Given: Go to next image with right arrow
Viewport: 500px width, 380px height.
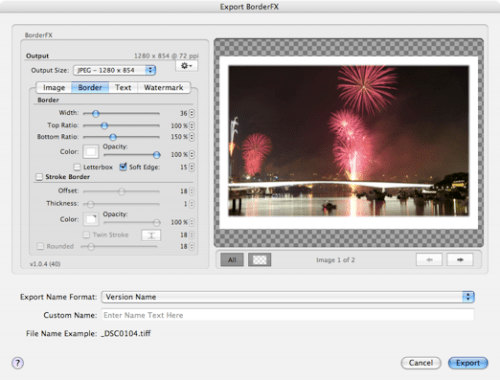Looking at the screenshot, I should [x=460, y=260].
